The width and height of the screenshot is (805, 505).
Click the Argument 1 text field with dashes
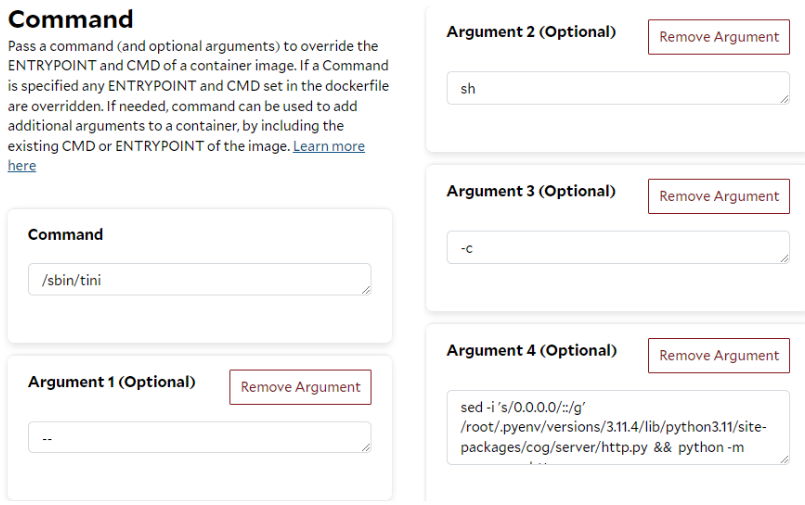pyautogui.click(x=200, y=437)
